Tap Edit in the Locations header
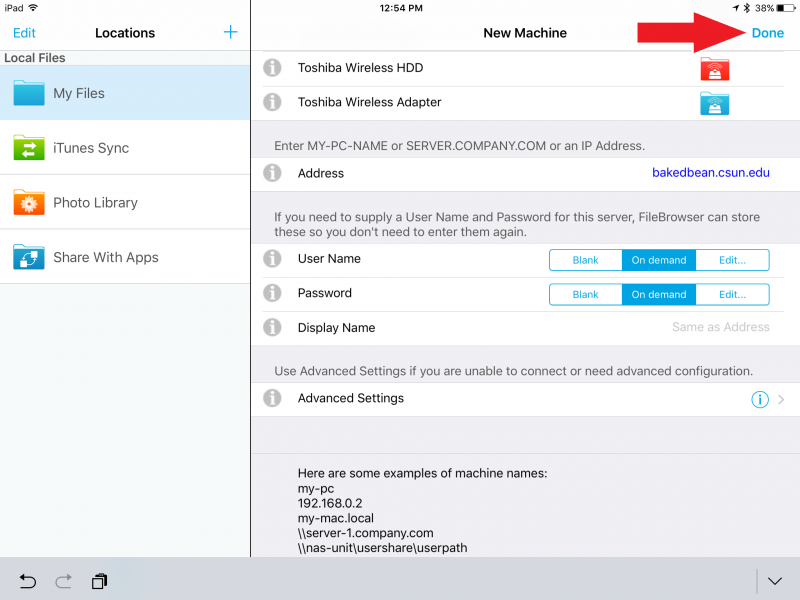 (x=24, y=33)
